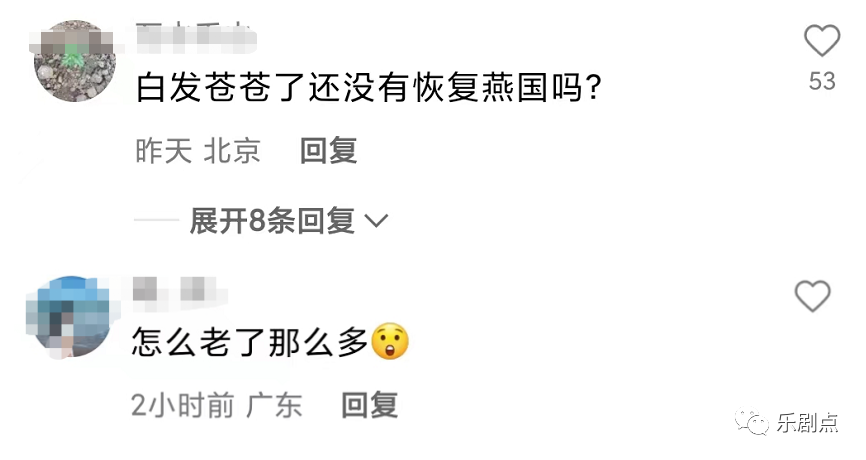Screen dimensions: 866x460
Task: Click the line left of 展开8条回复
Action: click(156, 220)
